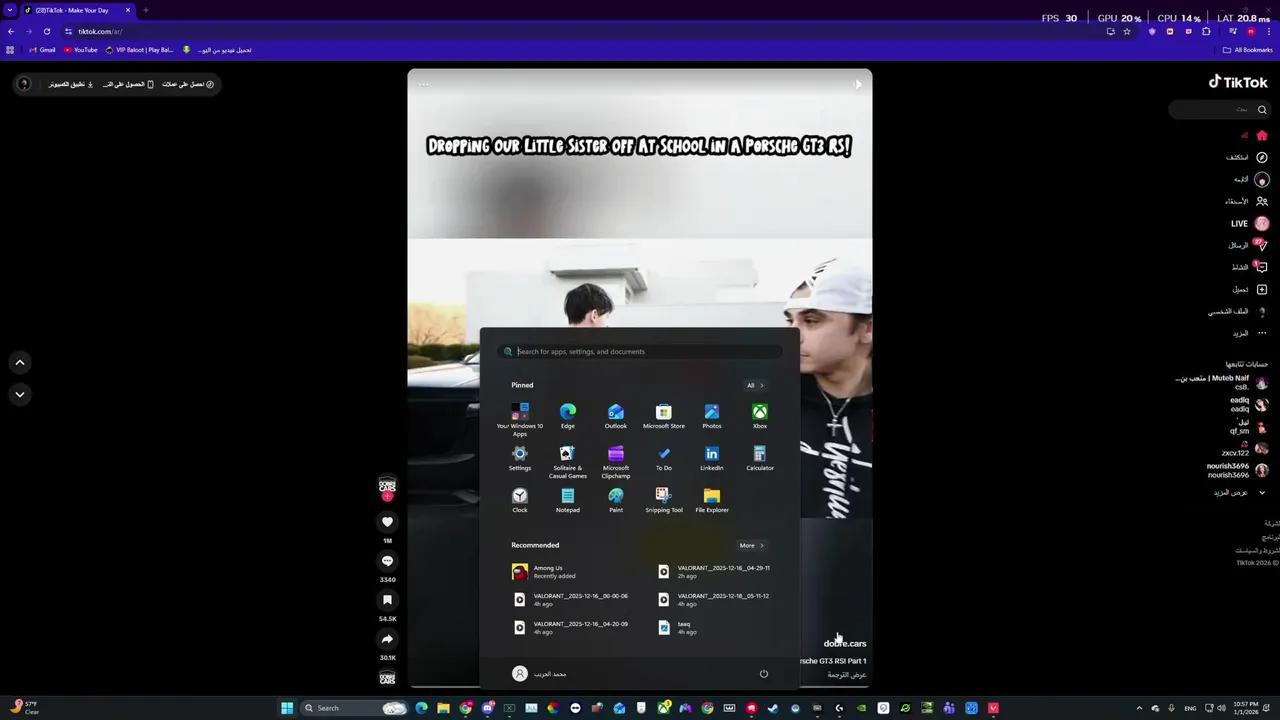
Task: Open VALORANT__2025-12-16_04-29-11 file
Action: pyautogui.click(x=716, y=572)
